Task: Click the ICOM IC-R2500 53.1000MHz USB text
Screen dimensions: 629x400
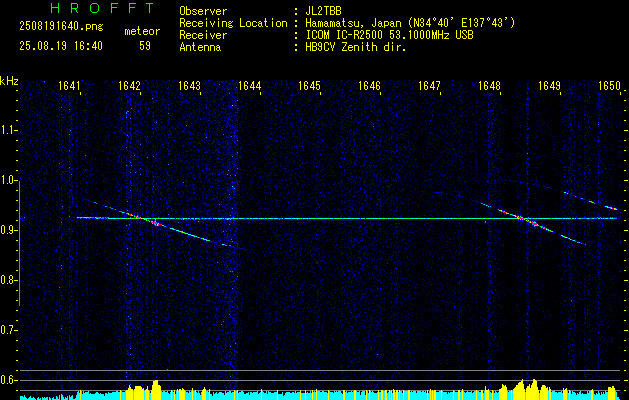Action: [389, 35]
